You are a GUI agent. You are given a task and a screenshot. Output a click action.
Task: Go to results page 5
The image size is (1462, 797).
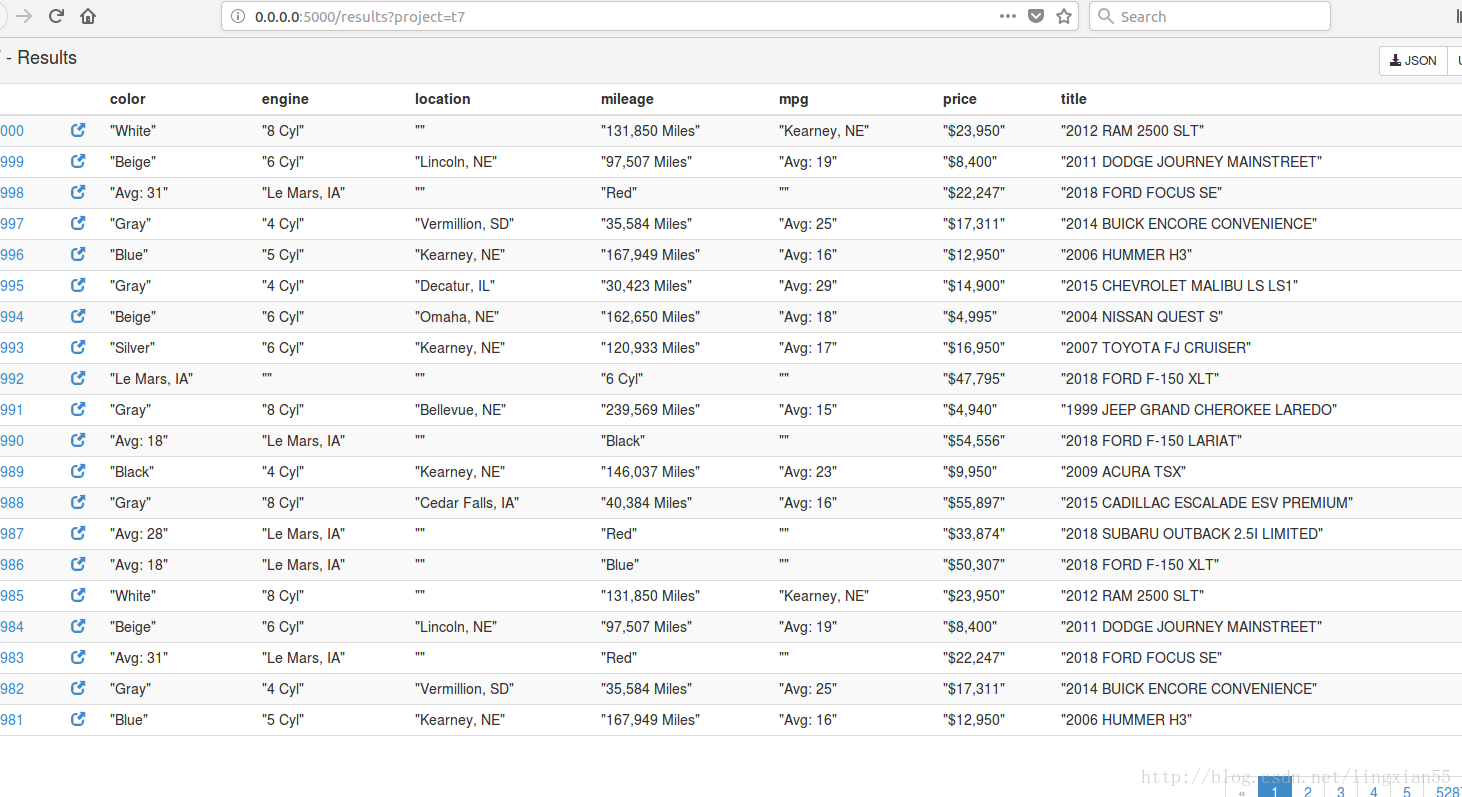pos(1407,789)
